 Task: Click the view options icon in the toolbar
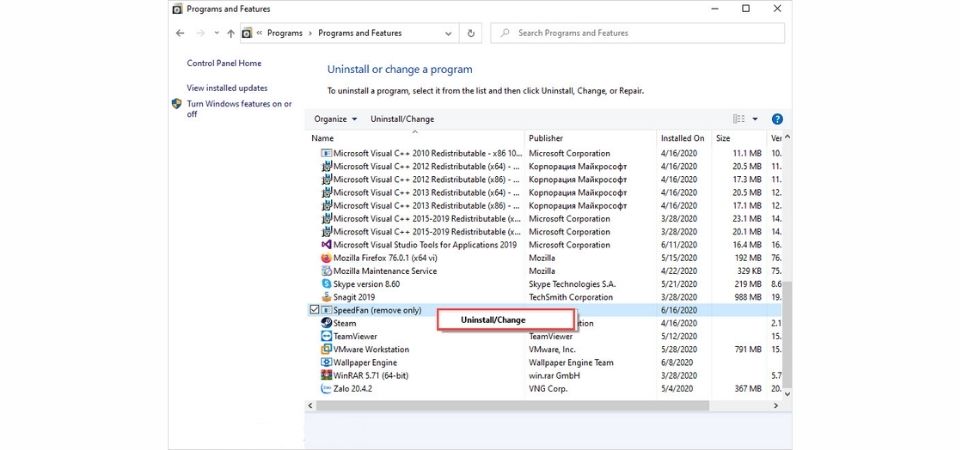click(739, 119)
